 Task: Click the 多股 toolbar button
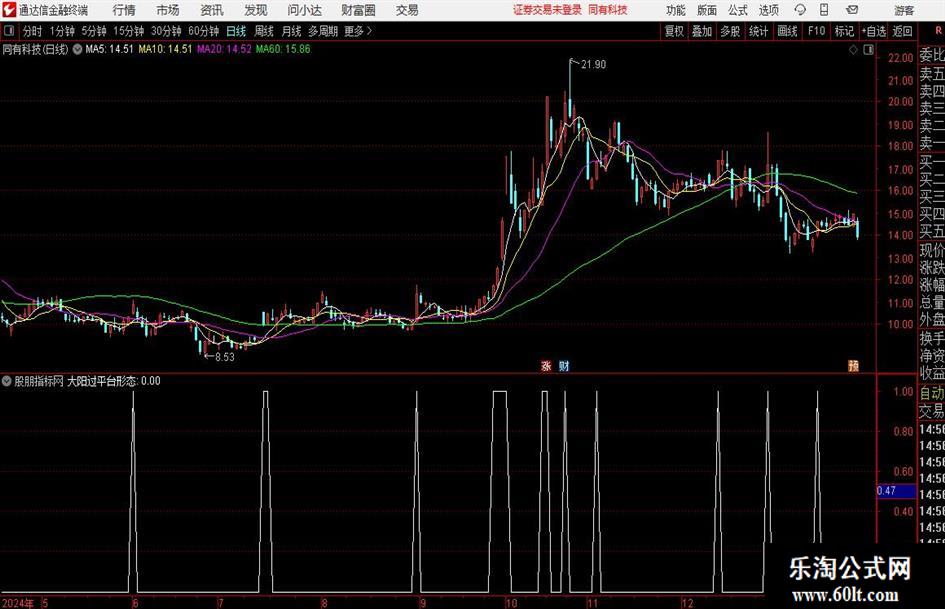(x=730, y=31)
